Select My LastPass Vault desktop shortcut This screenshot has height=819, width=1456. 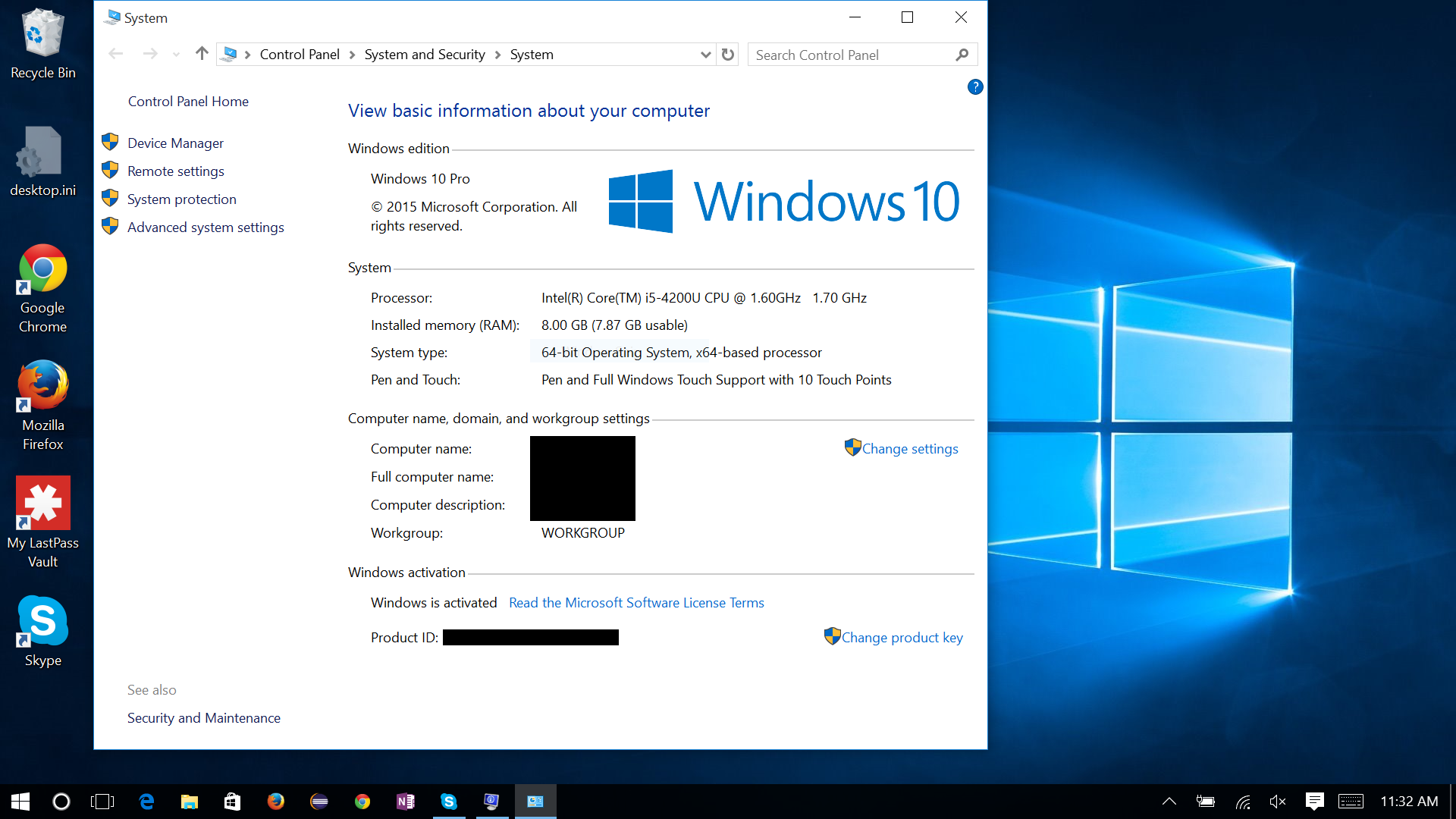pos(43,523)
